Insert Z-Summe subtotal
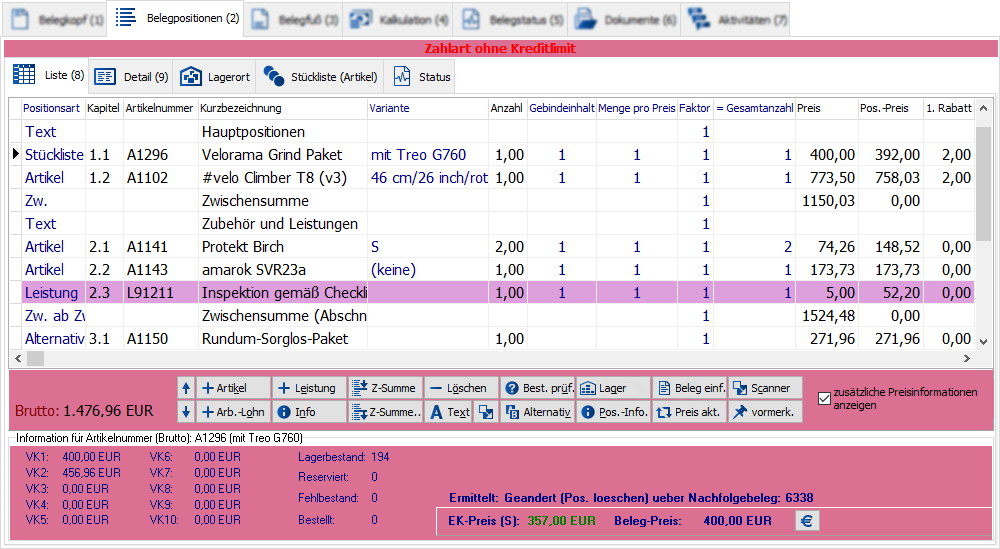Viewport: 1000px width, 549px height. (x=385, y=388)
